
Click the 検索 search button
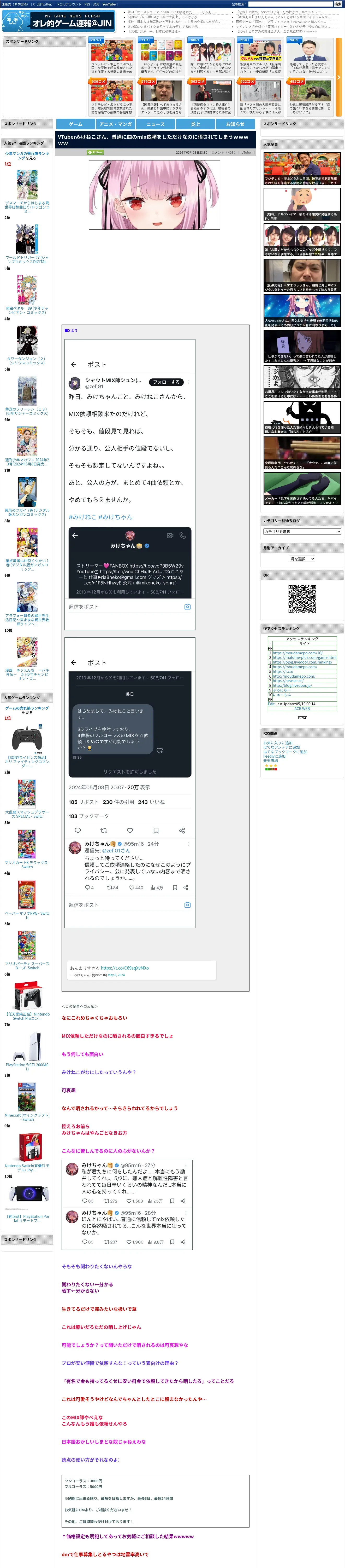pos(338,4)
